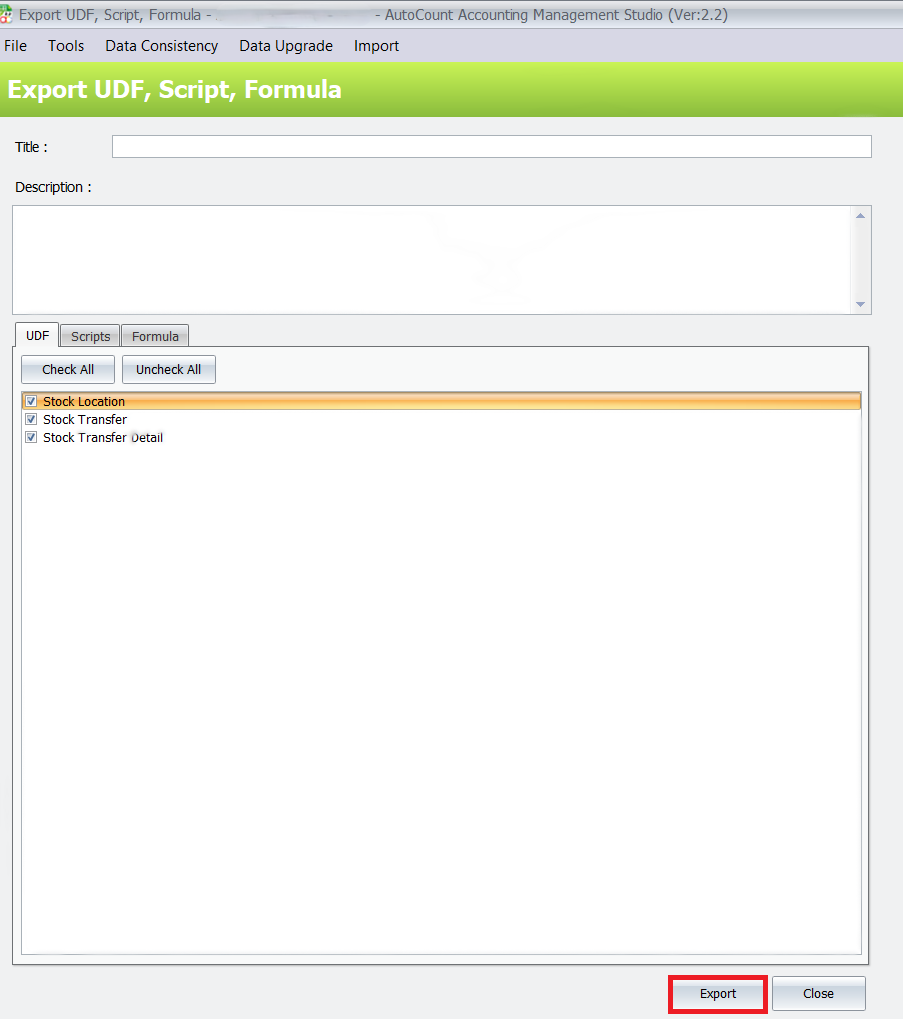Open the File menu
Screen dimensions: 903x1019
tap(15, 46)
